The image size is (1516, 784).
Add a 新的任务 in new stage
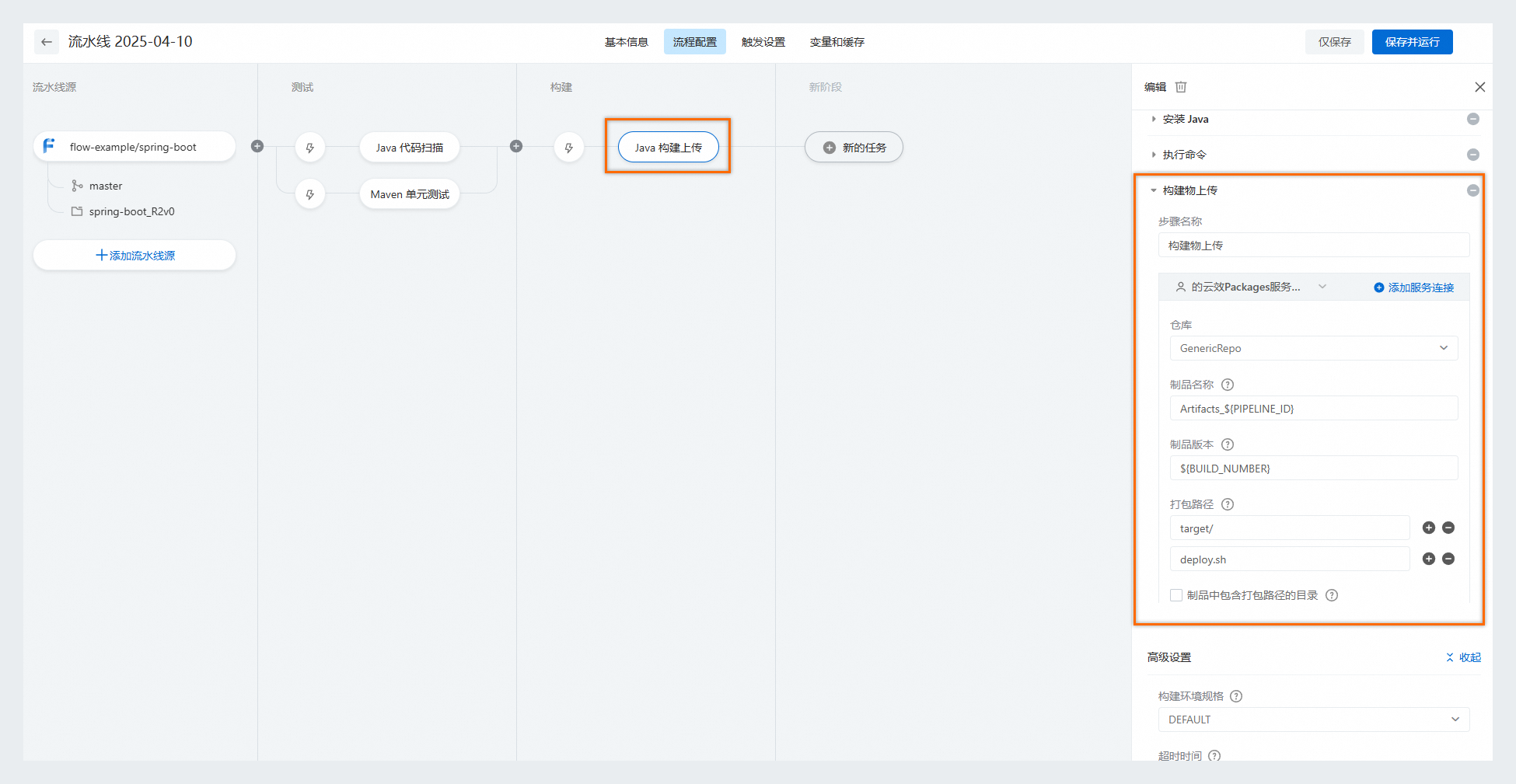tap(854, 147)
